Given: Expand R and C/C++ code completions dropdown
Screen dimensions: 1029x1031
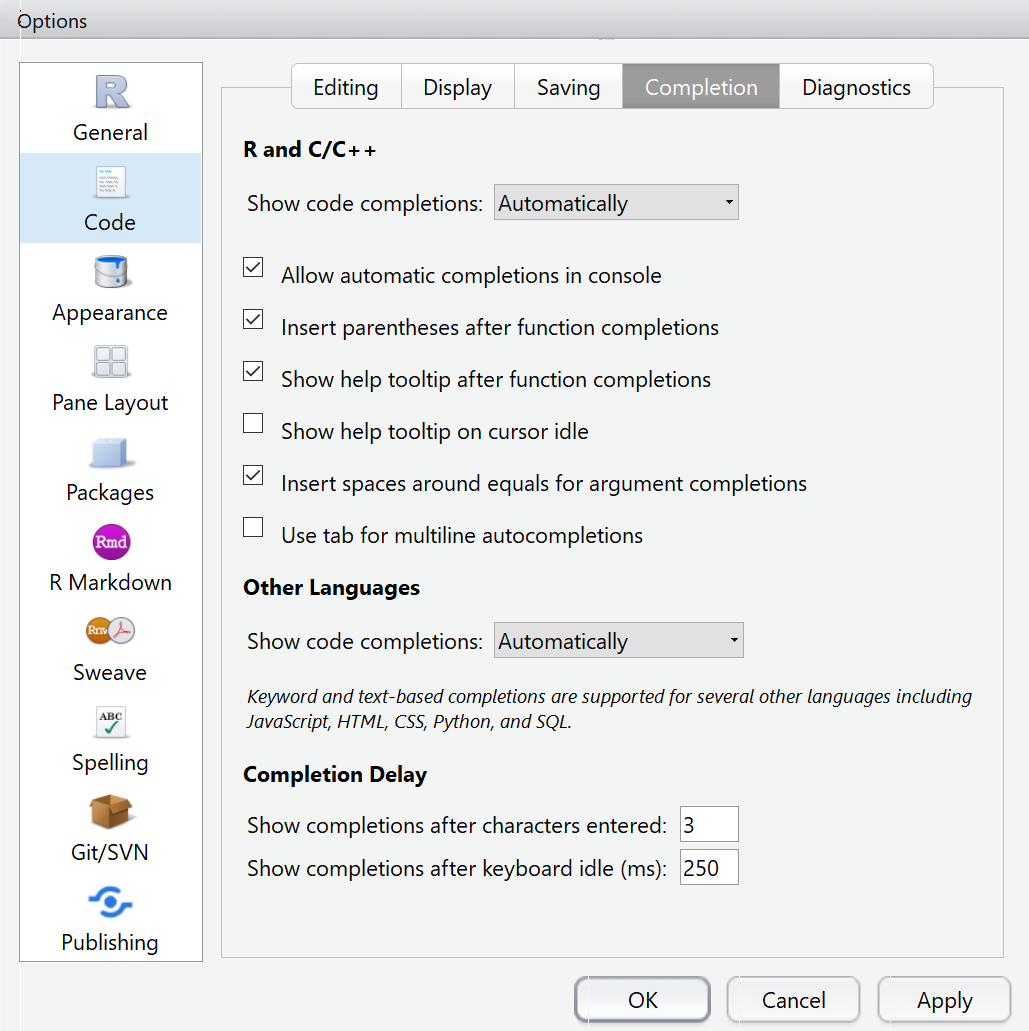Looking at the screenshot, I should [x=616, y=203].
